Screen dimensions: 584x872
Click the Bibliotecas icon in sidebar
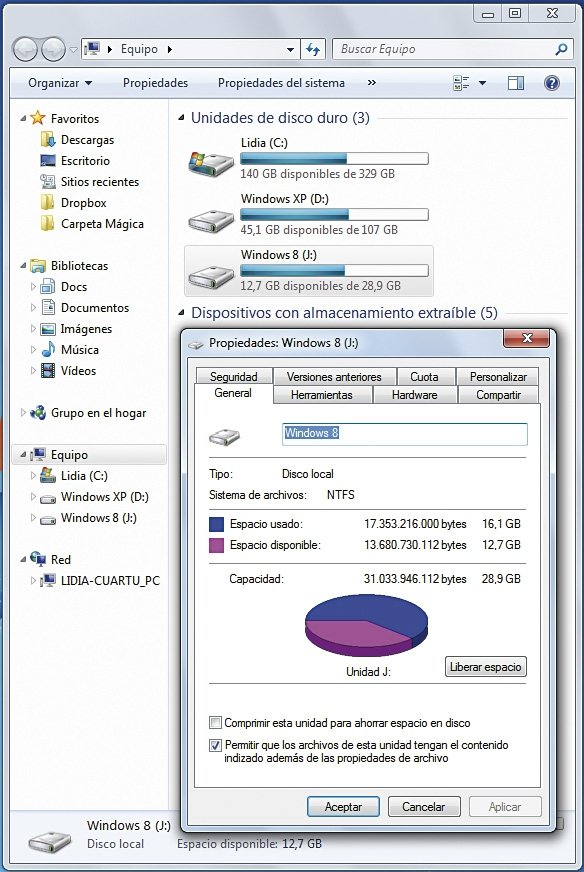pos(38,266)
